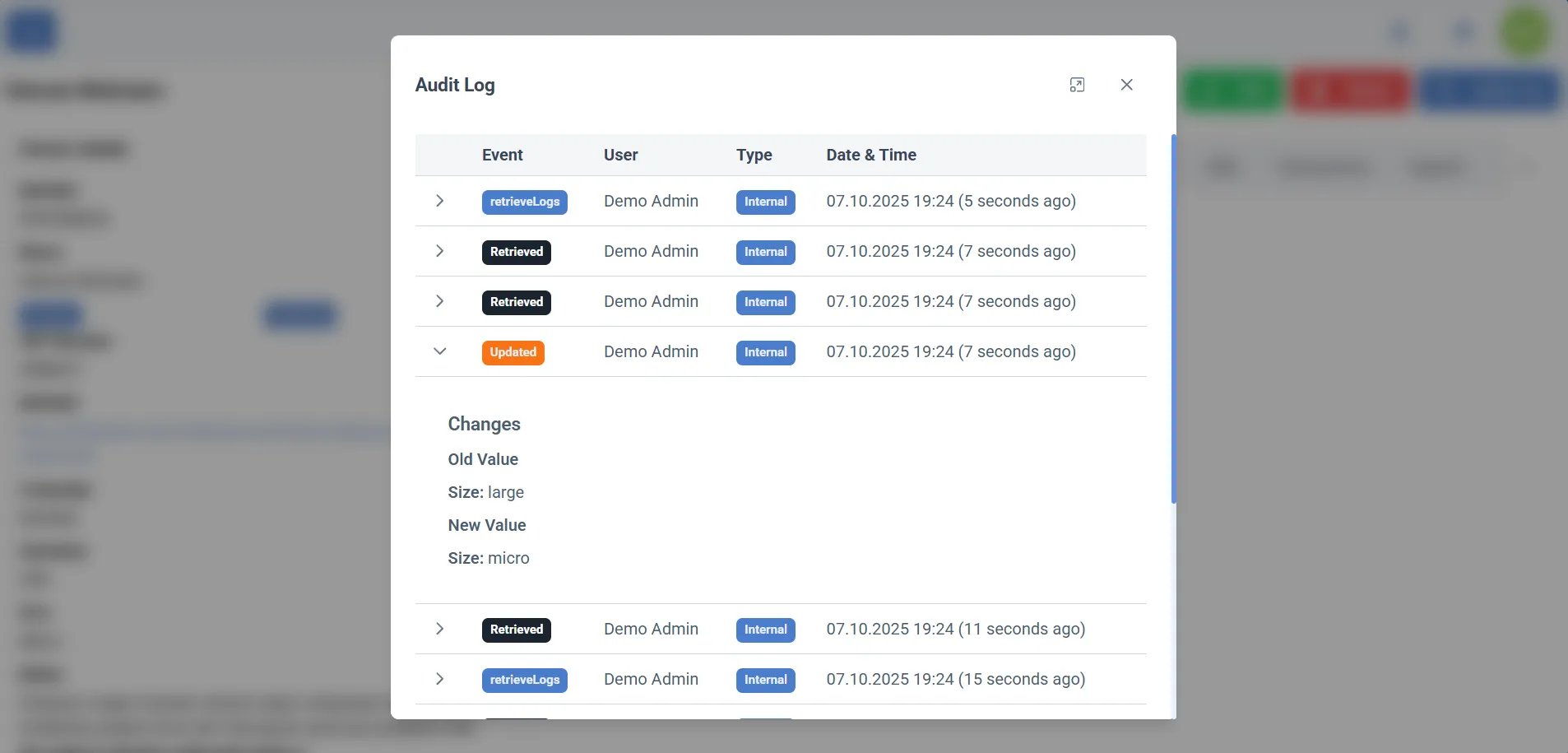Click the Retrieved badge in the second row

(516, 252)
